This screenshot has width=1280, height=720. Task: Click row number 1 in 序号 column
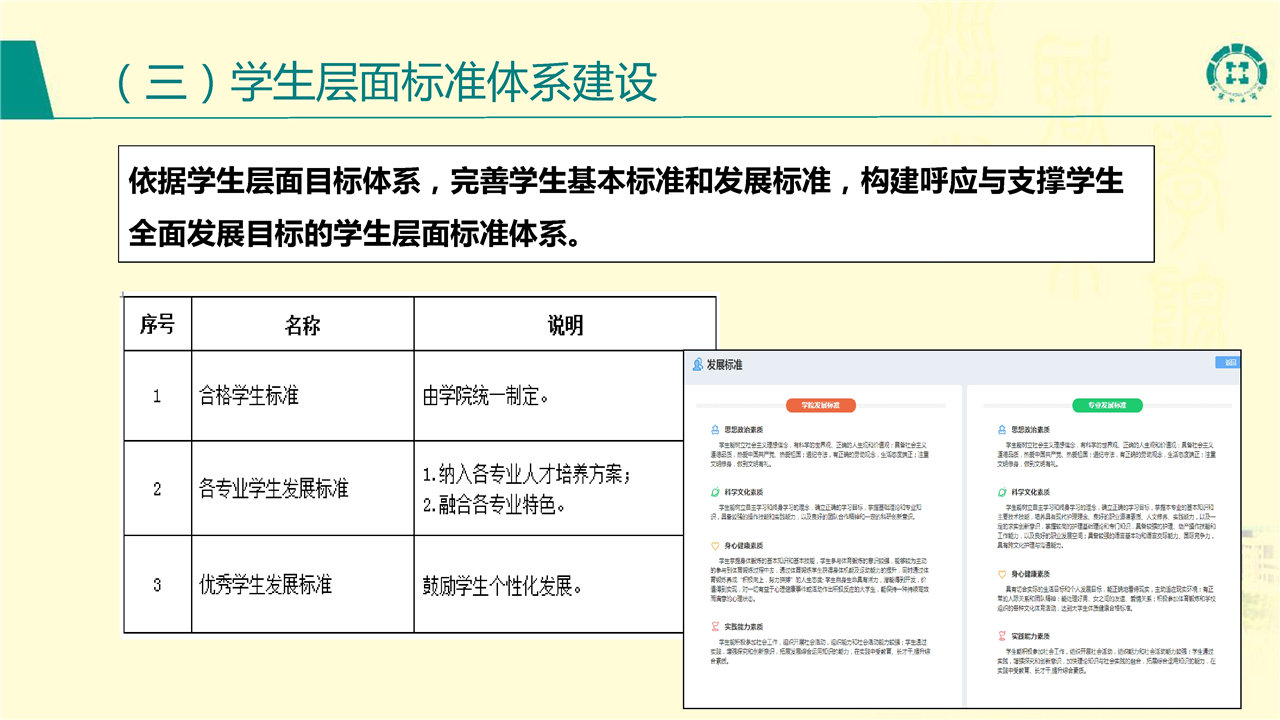pyautogui.click(x=157, y=396)
